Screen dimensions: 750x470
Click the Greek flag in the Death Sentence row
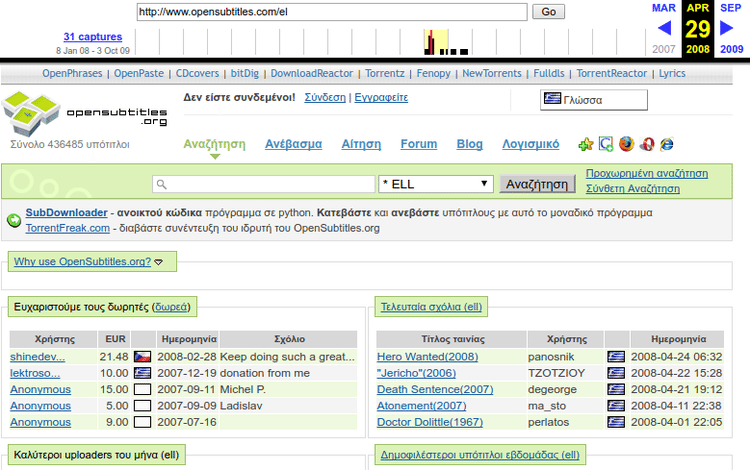(616, 389)
